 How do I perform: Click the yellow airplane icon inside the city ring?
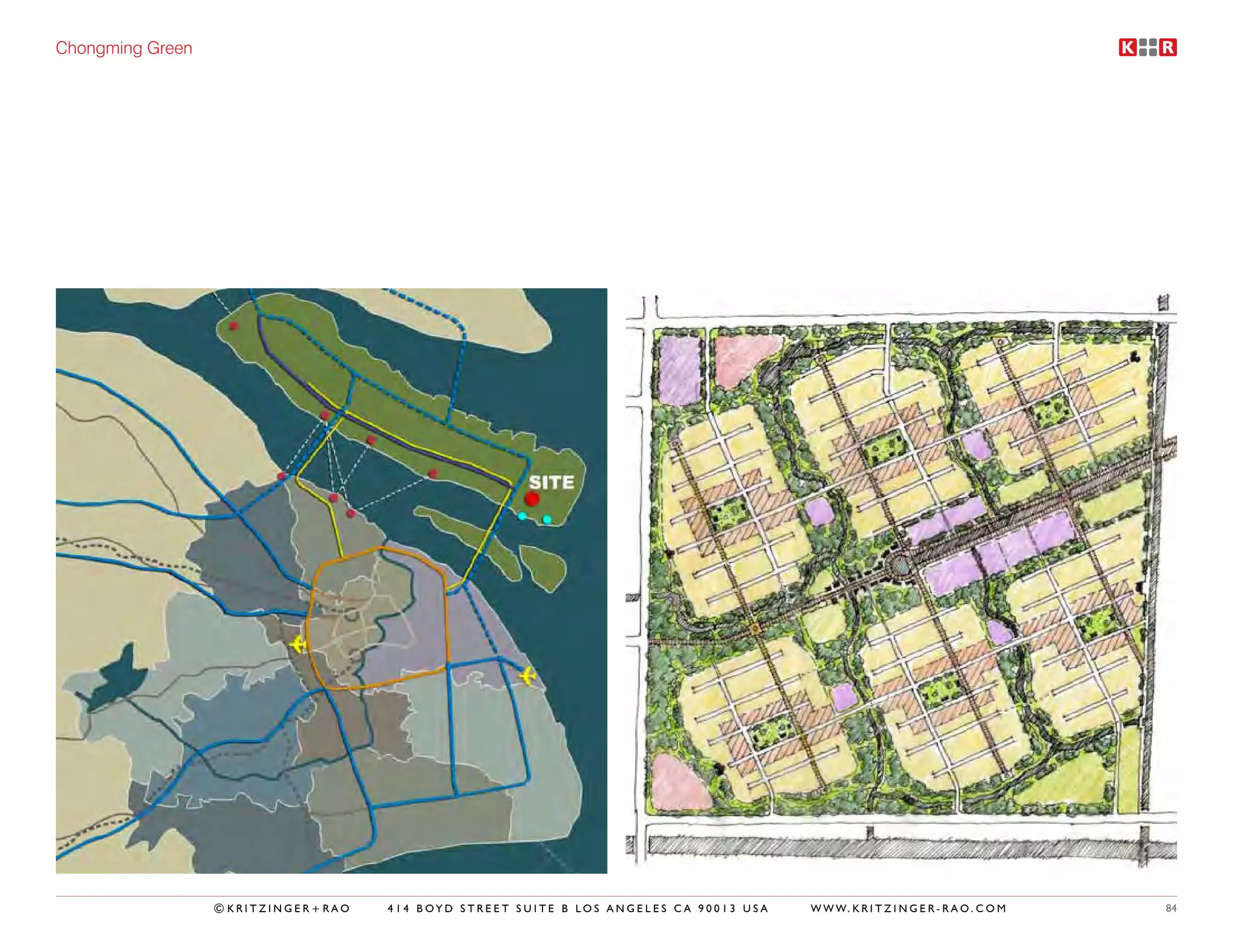click(x=297, y=644)
